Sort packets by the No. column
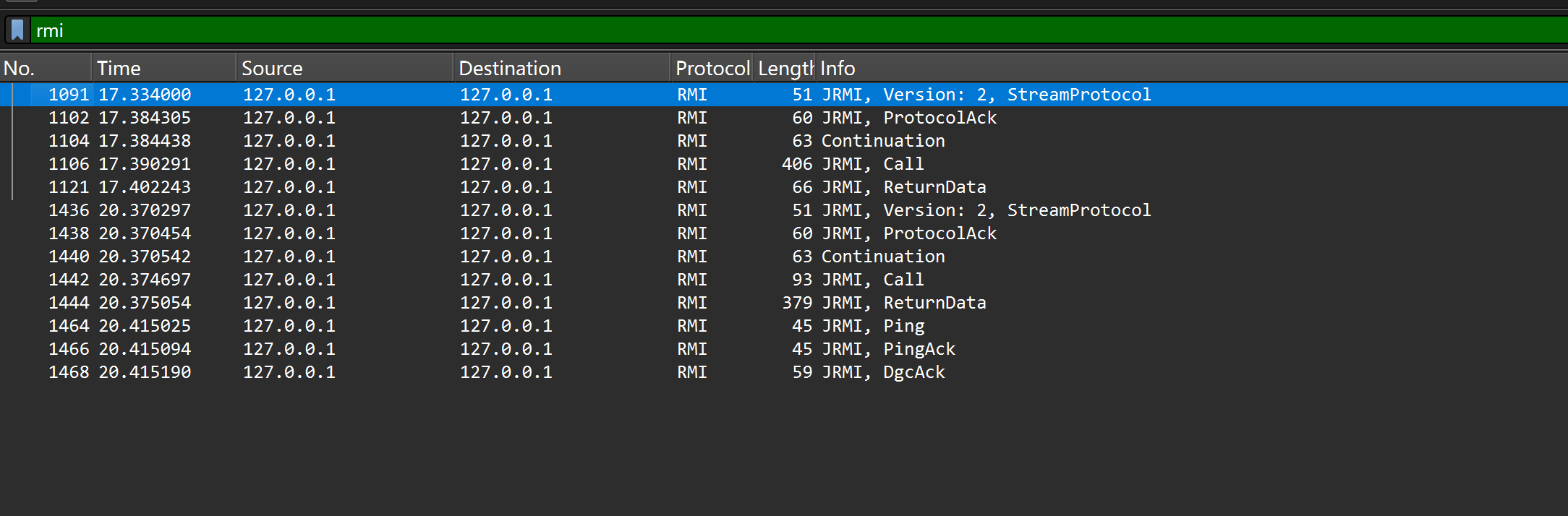The width and height of the screenshot is (1568, 516). click(45, 69)
